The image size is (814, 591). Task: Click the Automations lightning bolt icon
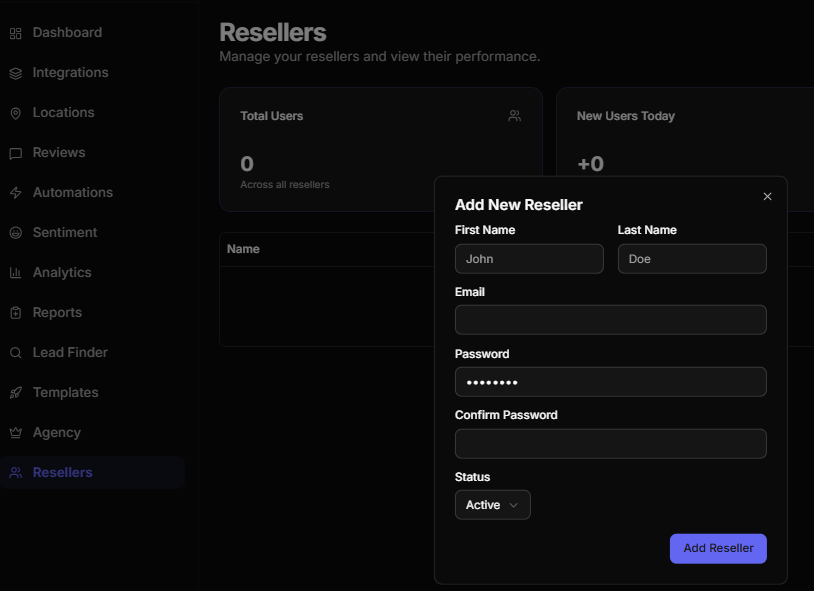coord(15,193)
